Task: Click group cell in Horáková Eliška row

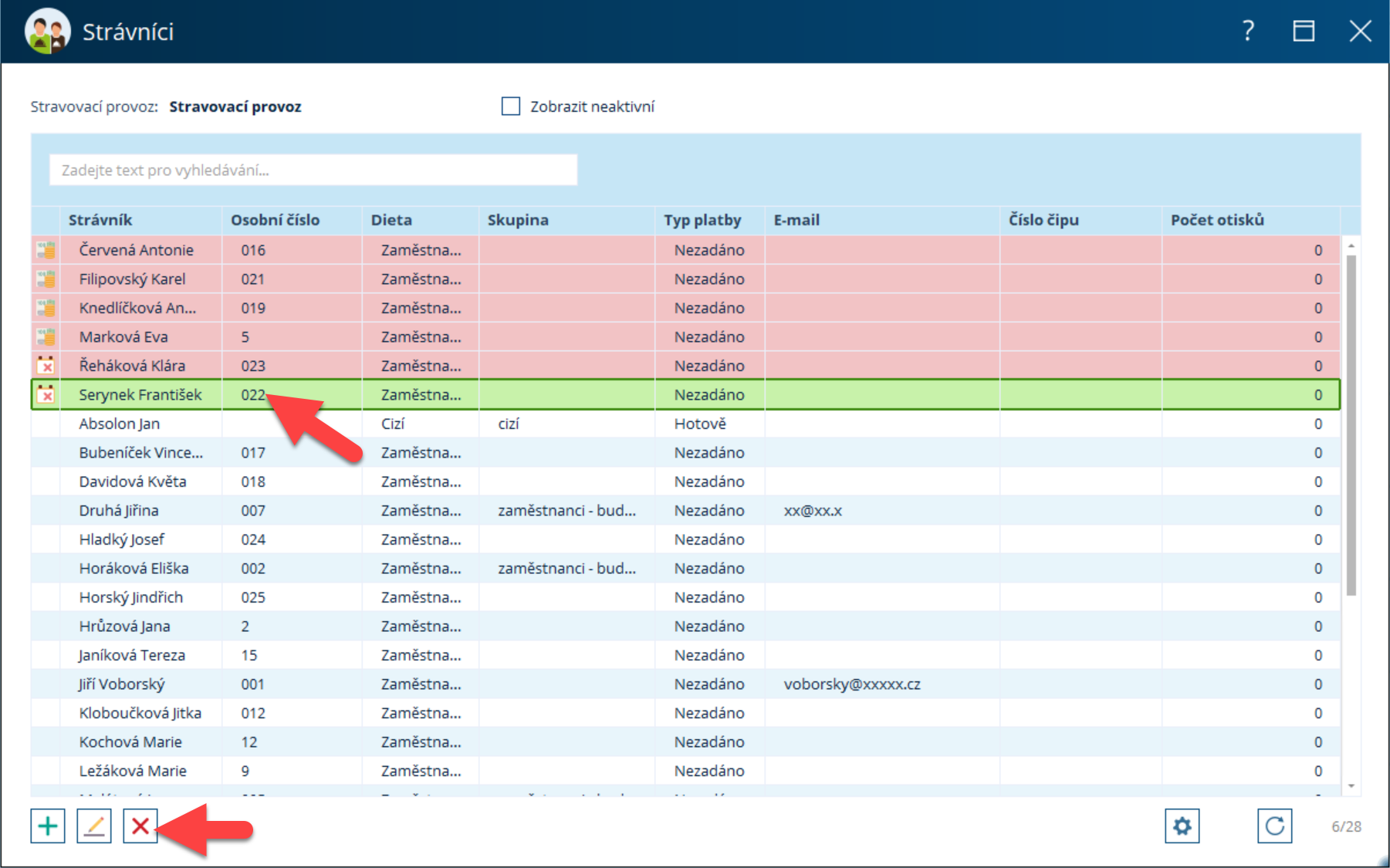Action: (x=567, y=568)
